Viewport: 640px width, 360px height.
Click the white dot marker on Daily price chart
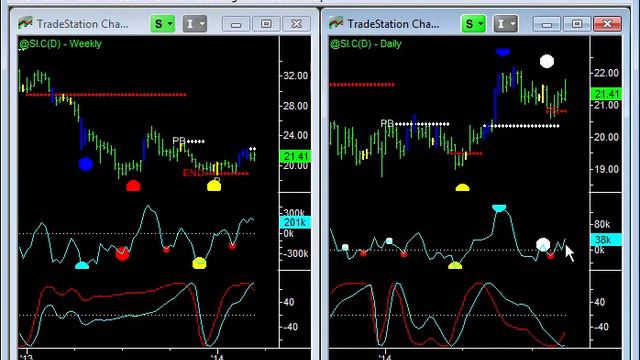tap(547, 61)
